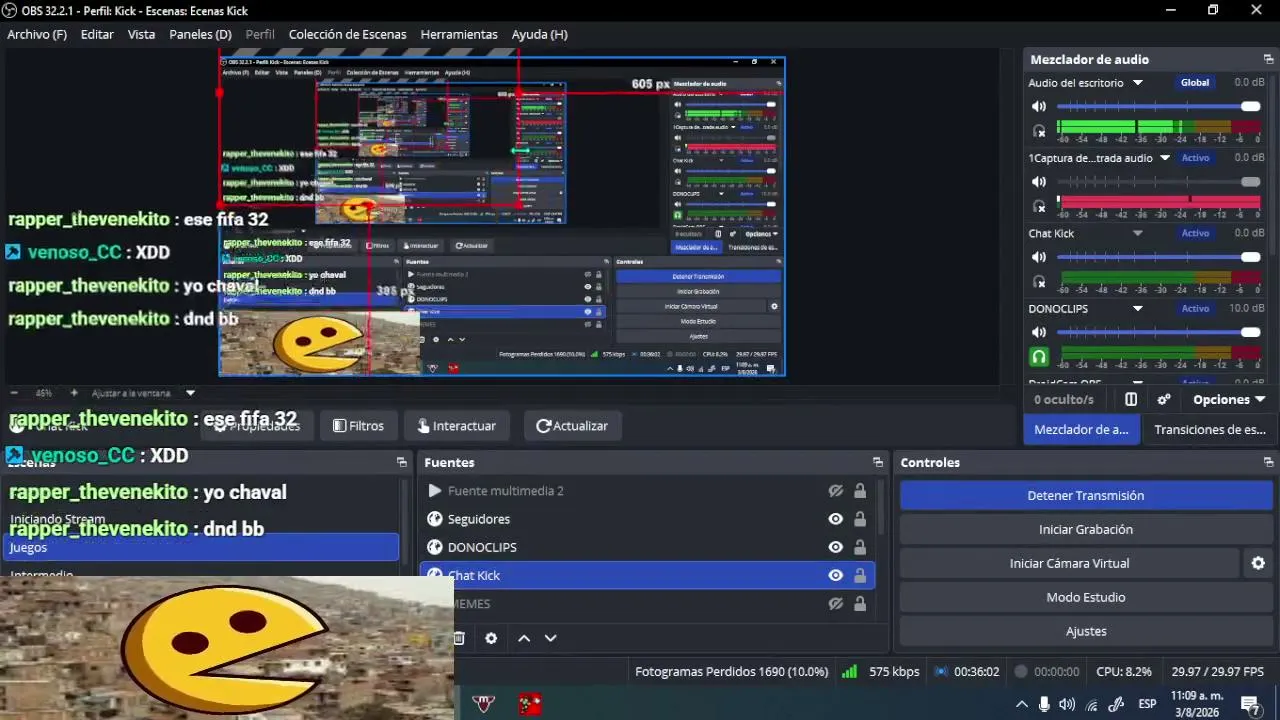1280x720 pixels.
Task: Open the Opciones dropdown in audio mixer
Action: (1229, 399)
